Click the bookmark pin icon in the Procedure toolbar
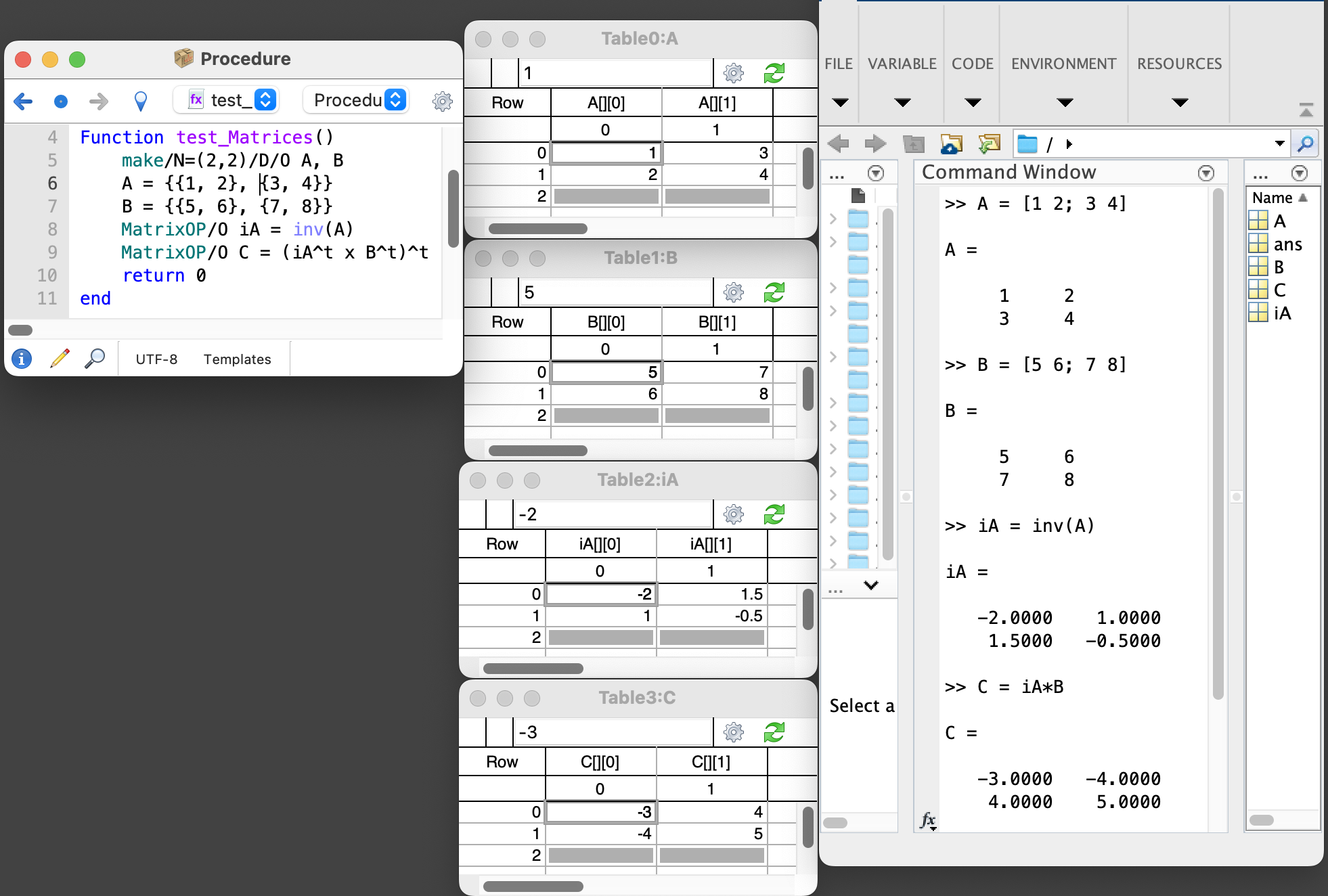 [140, 101]
